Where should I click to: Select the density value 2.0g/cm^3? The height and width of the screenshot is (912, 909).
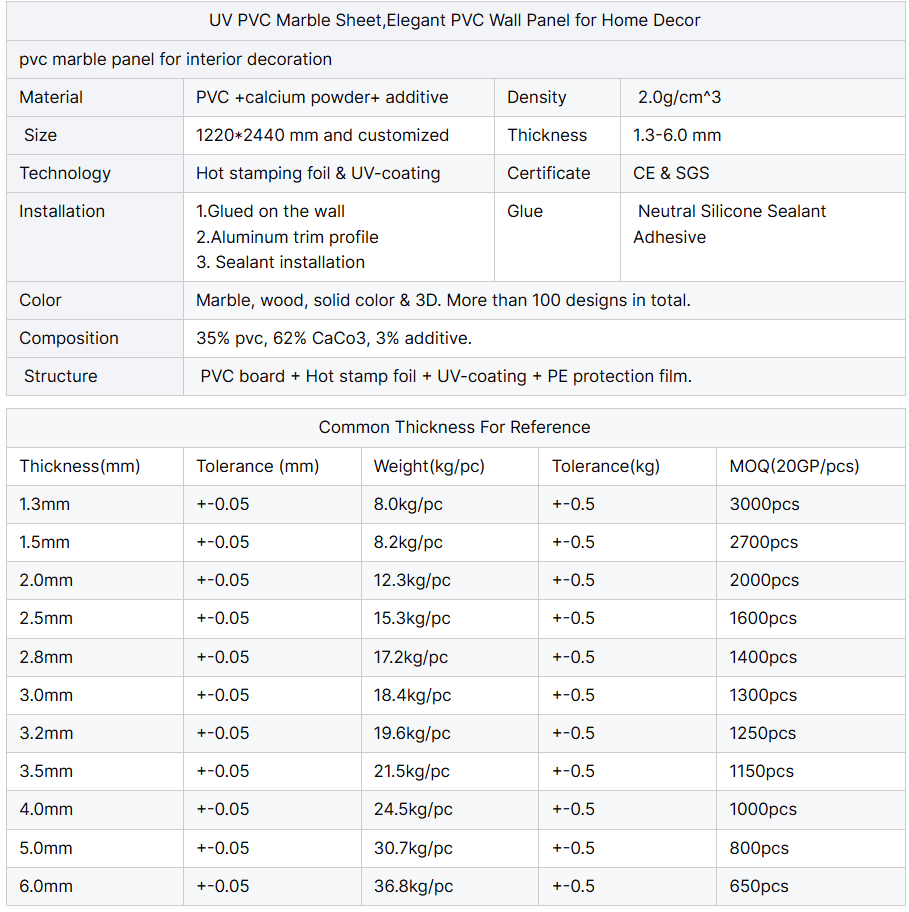pos(678,97)
